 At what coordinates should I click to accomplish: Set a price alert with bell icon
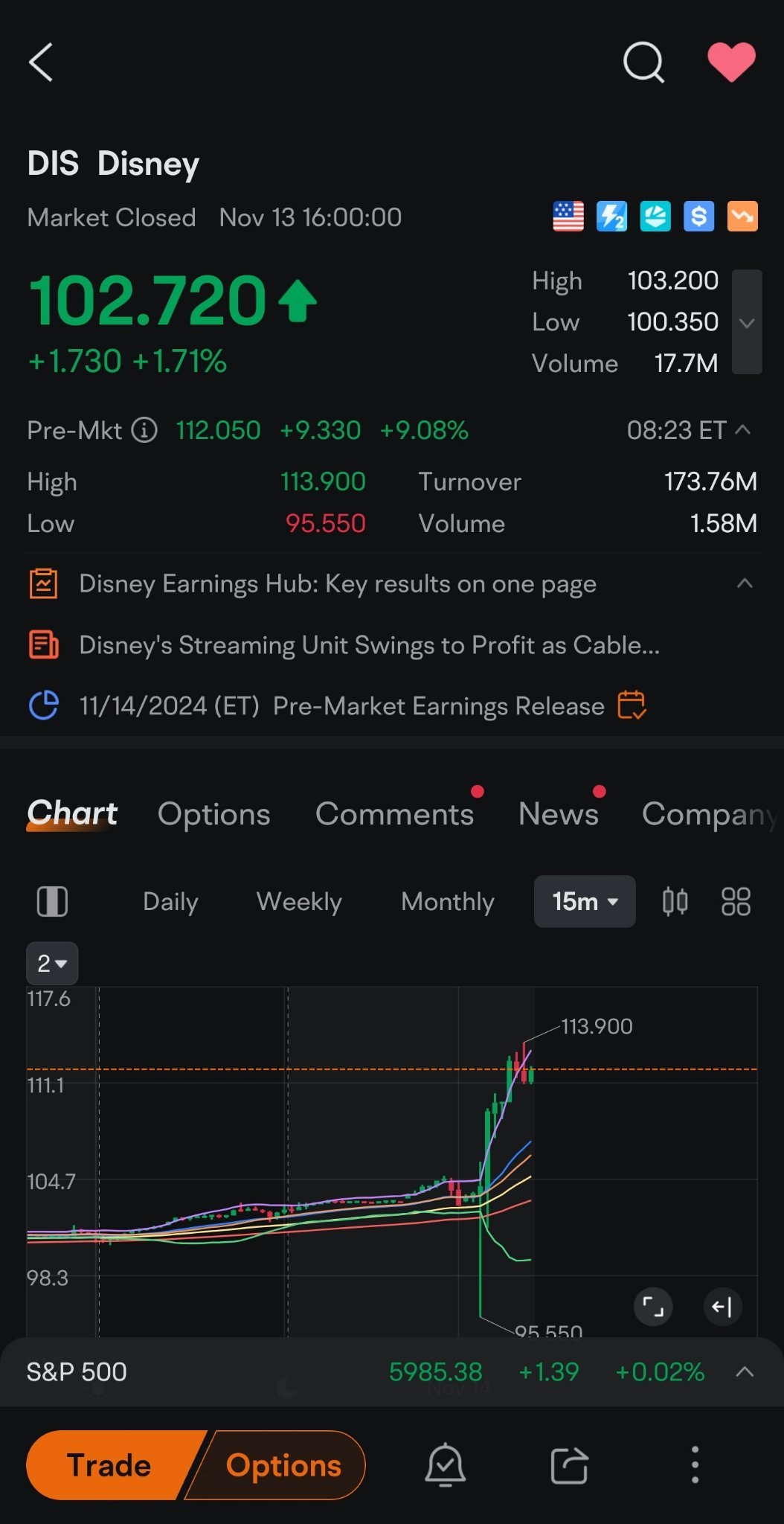click(445, 1465)
